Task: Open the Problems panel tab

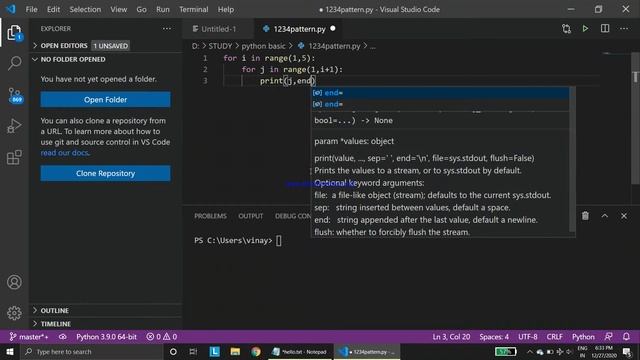Action: pyautogui.click(x=210, y=216)
